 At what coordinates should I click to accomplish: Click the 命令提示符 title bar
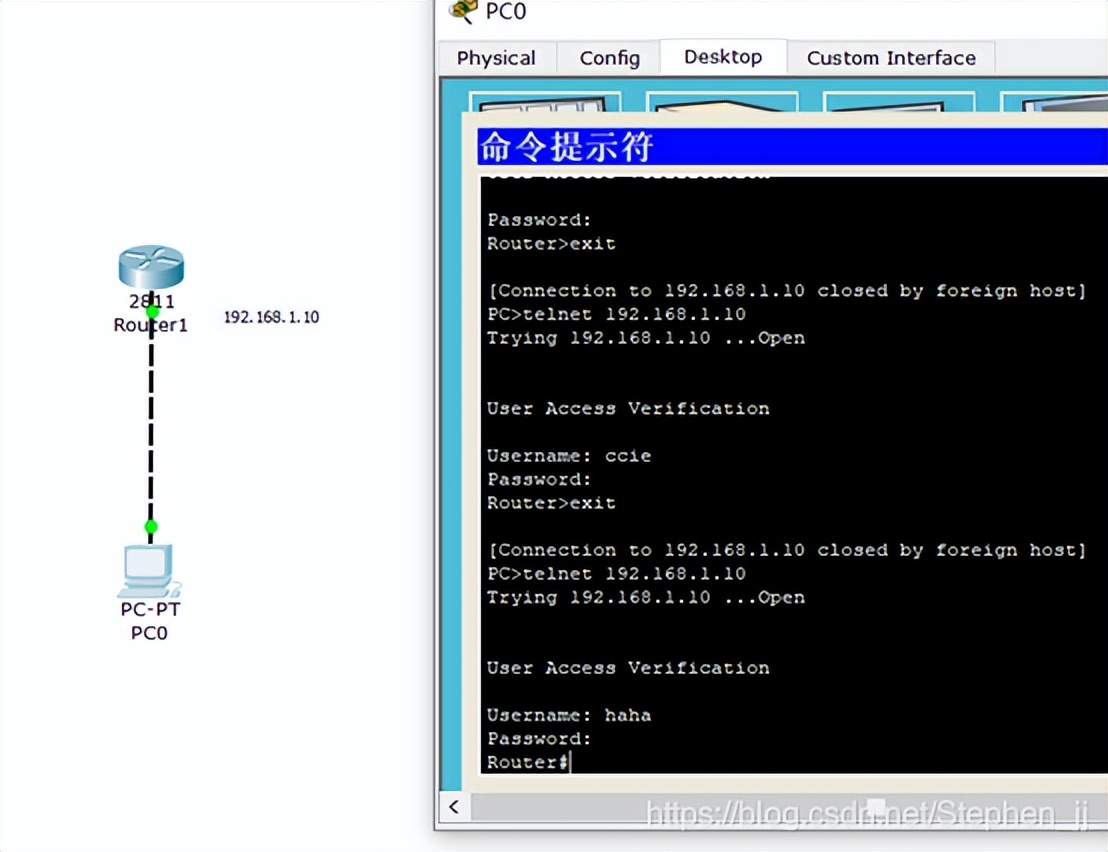tap(792, 146)
